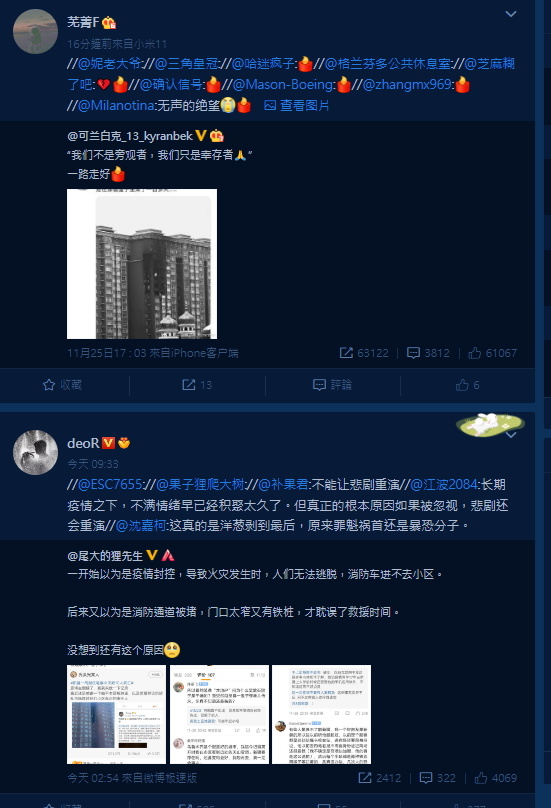The height and width of the screenshot is (808, 551).
Task: Like 芜菁F's post showing 6 likes
Action: coord(467,385)
